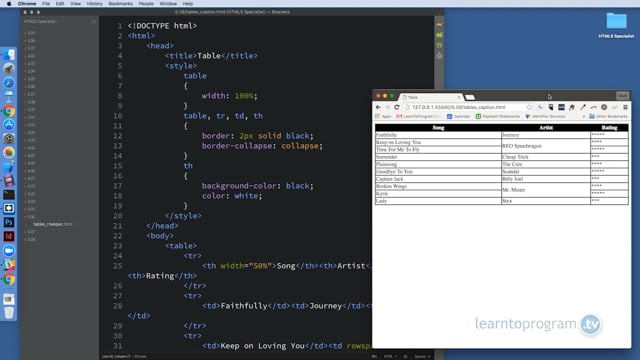Expand the 5.08 folder in sidebar
Image resolution: width=640 pixels, height=360 pixels.
(x=30, y=239)
